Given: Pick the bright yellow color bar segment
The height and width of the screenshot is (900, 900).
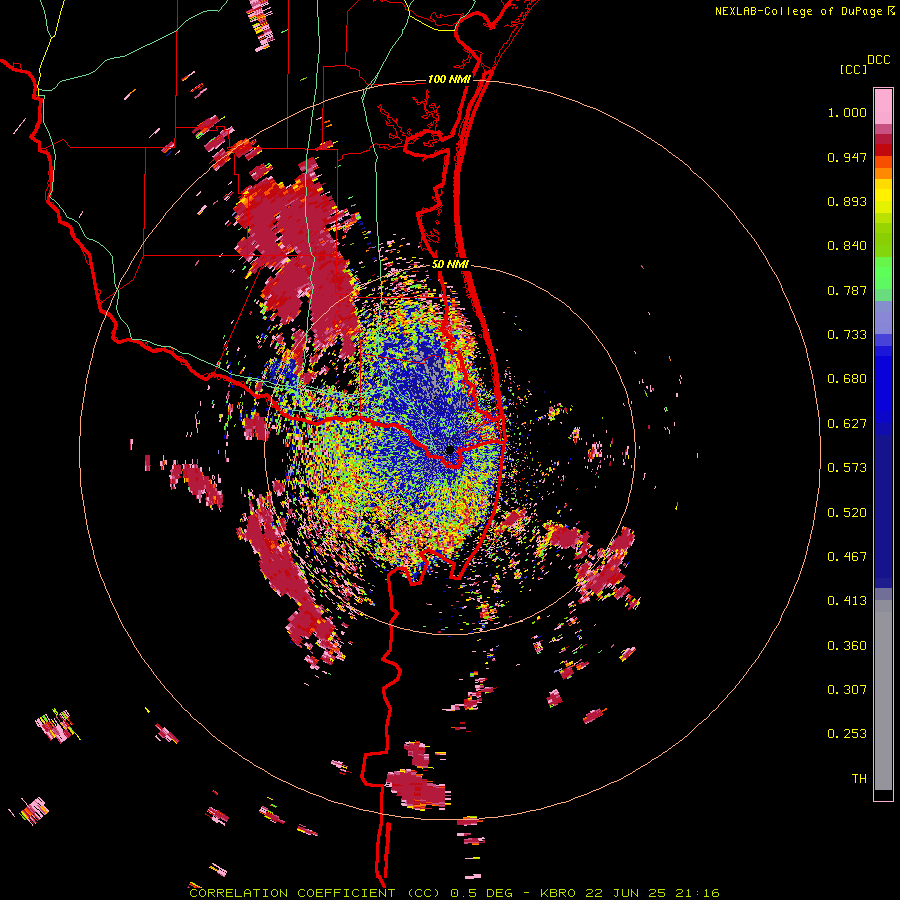Looking at the screenshot, I should click(883, 196).
